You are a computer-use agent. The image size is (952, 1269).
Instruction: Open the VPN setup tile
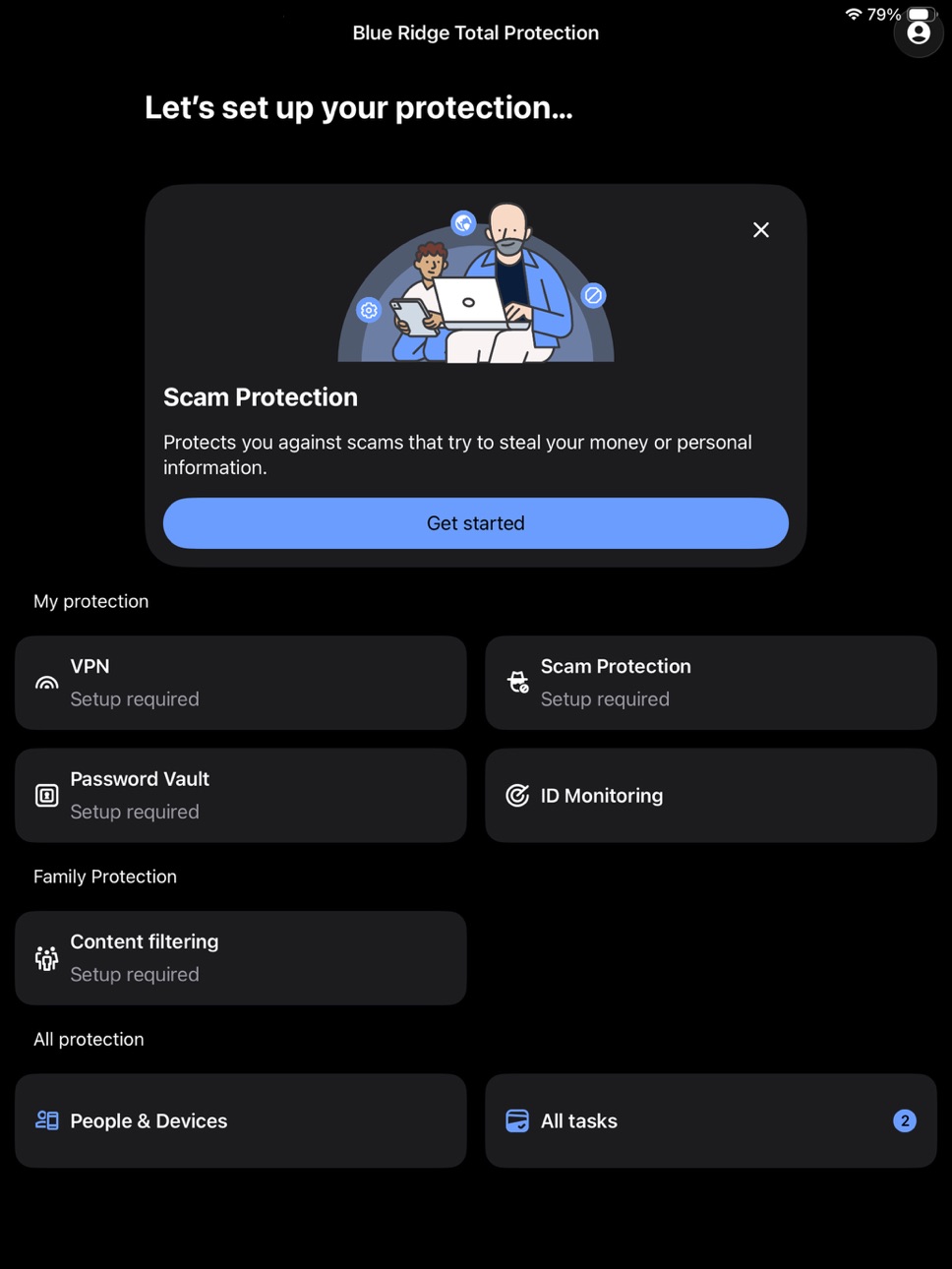[x=241, y=683]
